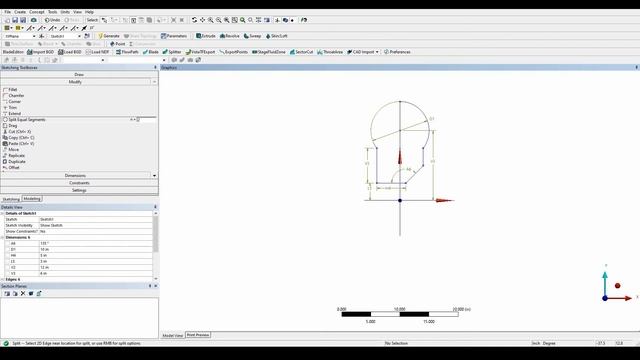Click StageFluidZone
The width and height of the screenshot is (640, 360).
[269, 52]
